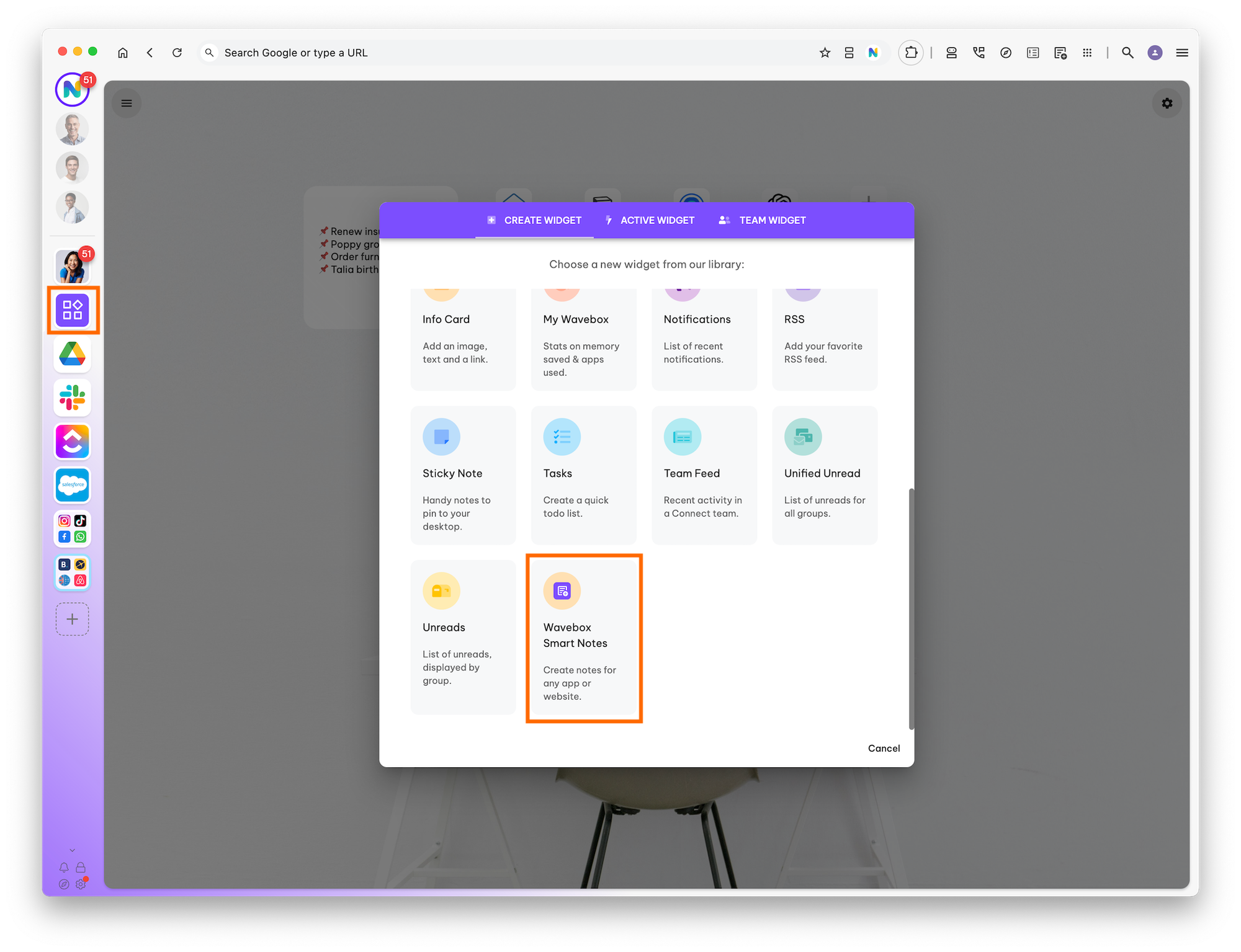Cancel the widget dialog

[884, 748]
